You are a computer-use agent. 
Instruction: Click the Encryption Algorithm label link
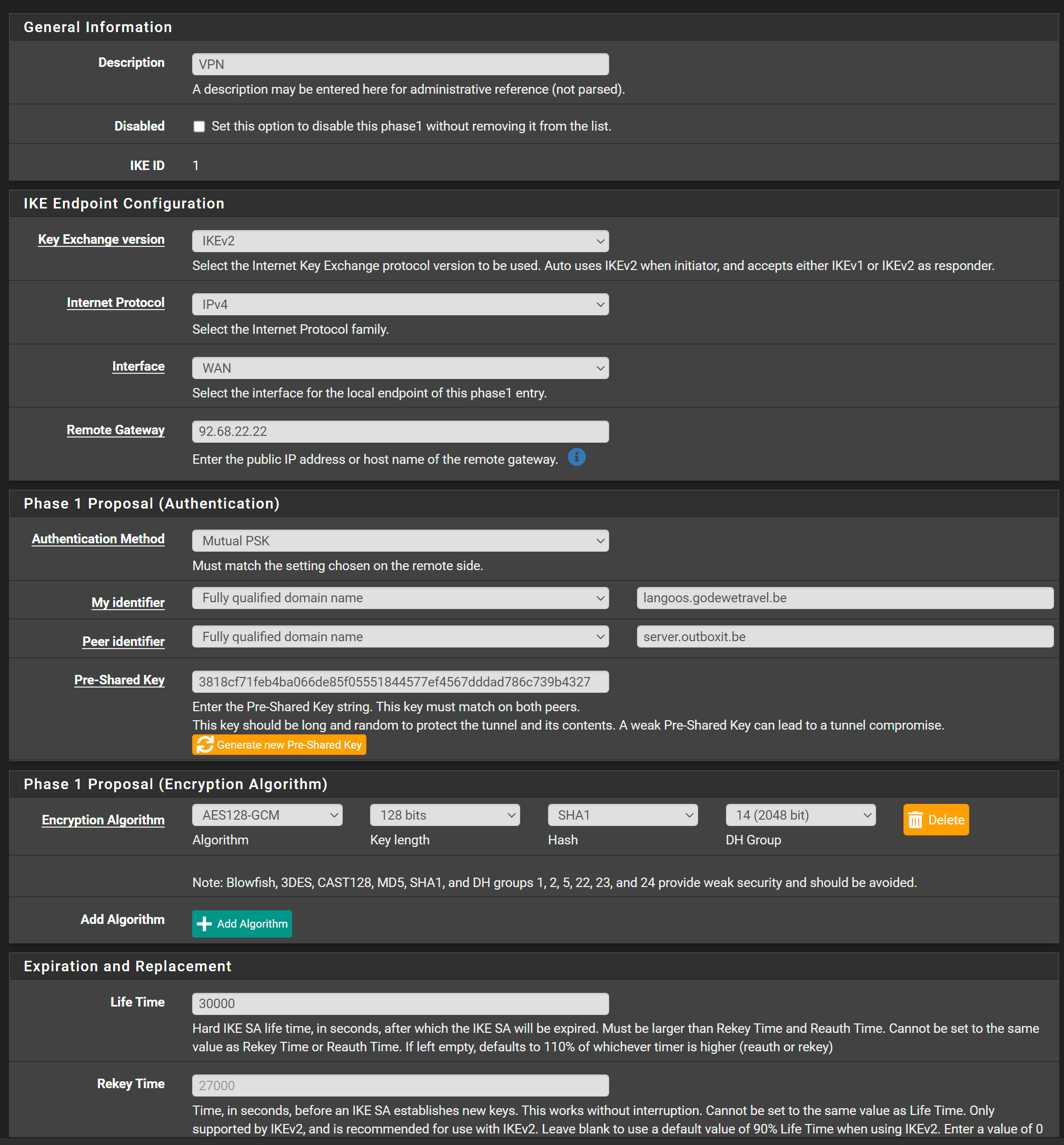coord(103,820)
